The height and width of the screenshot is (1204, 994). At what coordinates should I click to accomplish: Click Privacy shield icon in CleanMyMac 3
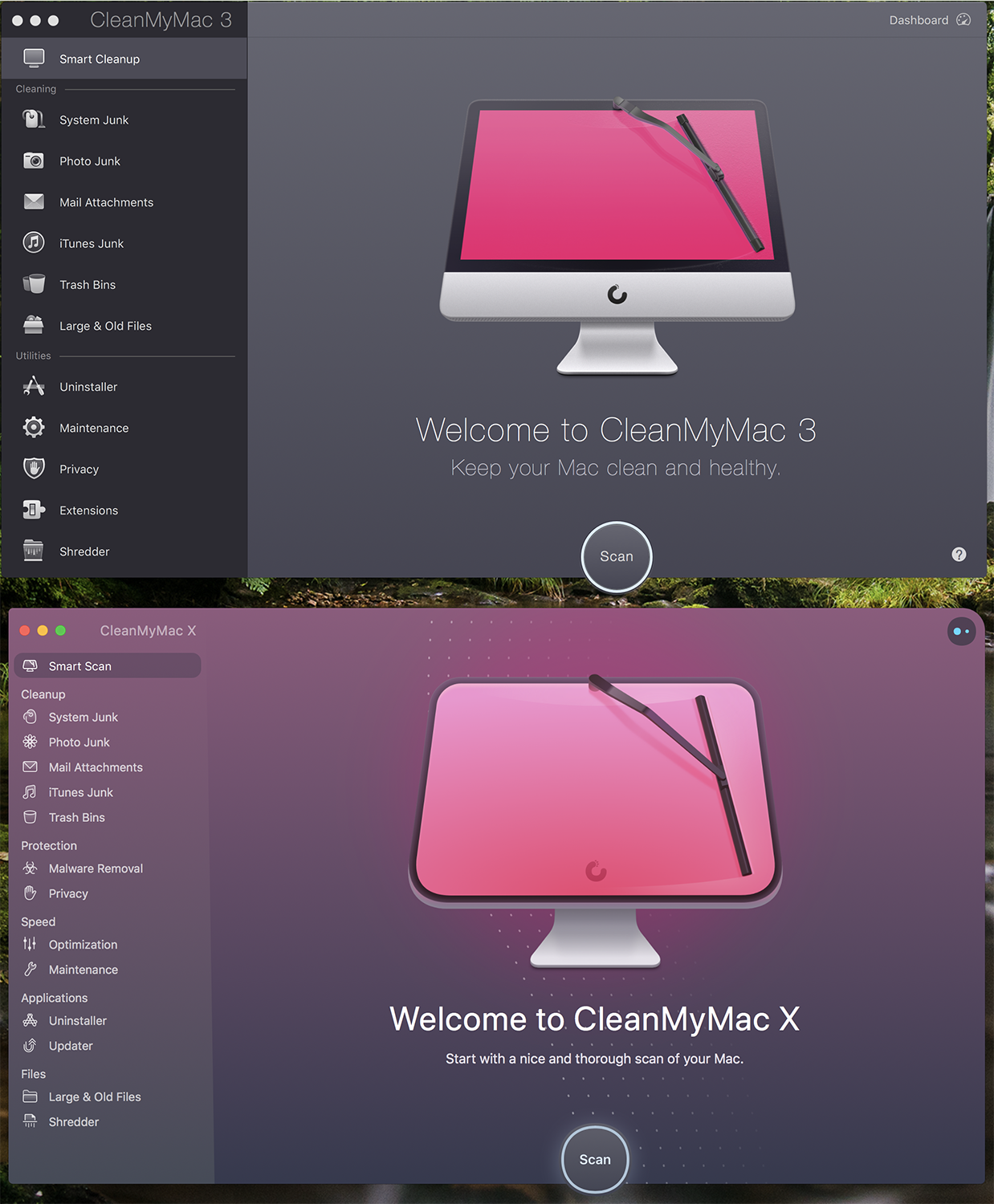tap(34, 468)
